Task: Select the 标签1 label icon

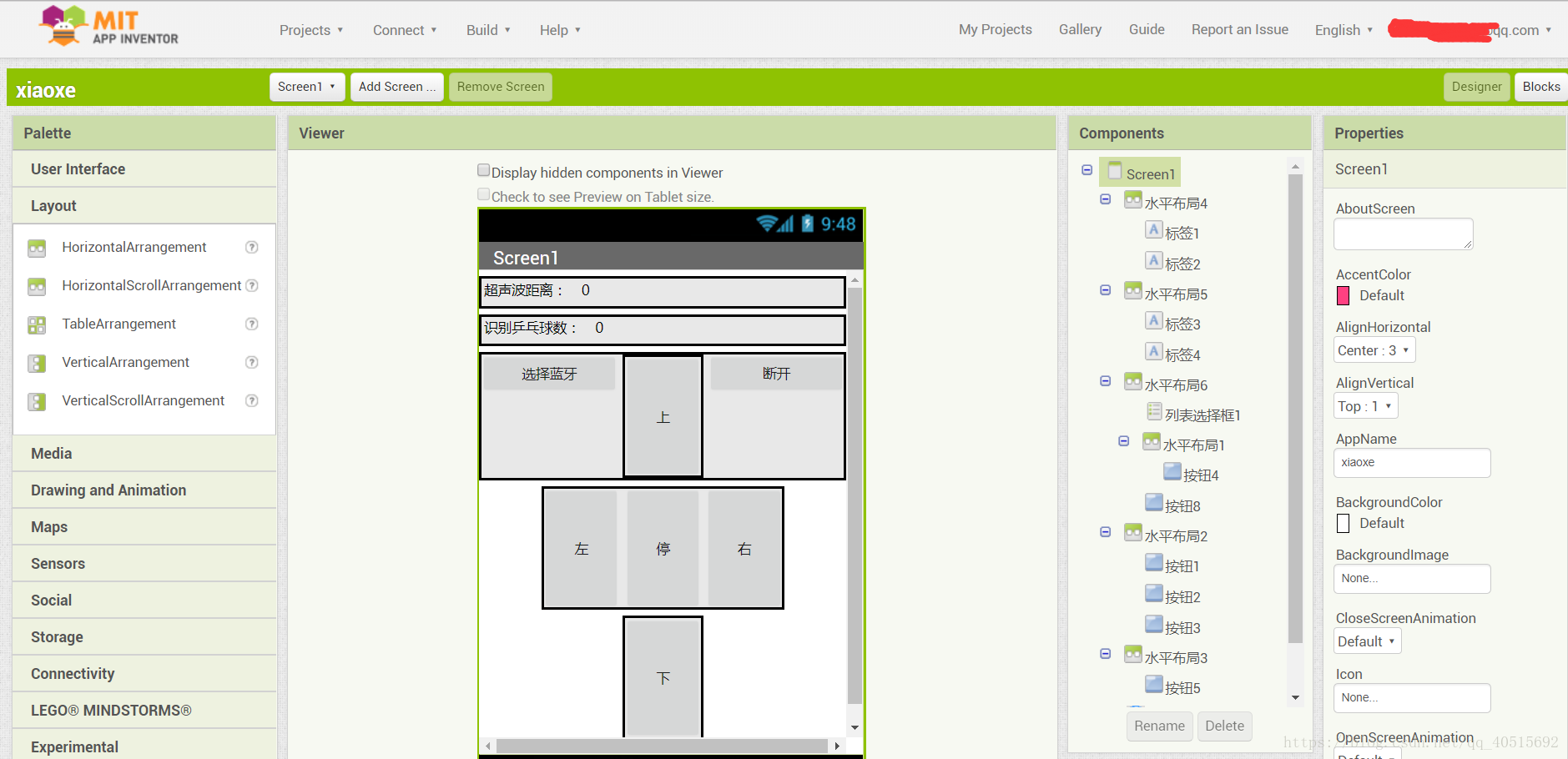Action: tap(1153, 229)
